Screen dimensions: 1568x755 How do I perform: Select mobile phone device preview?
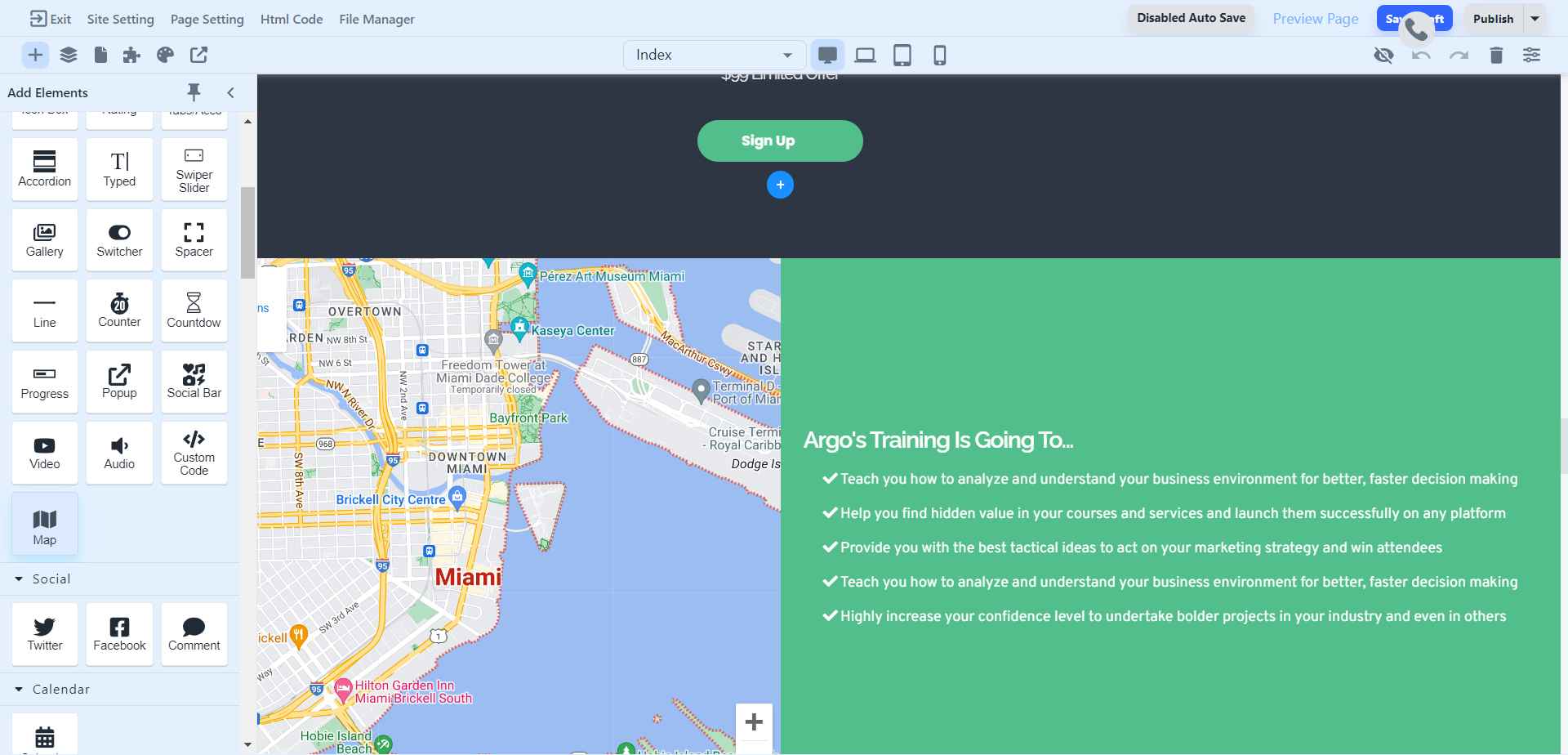939,55
